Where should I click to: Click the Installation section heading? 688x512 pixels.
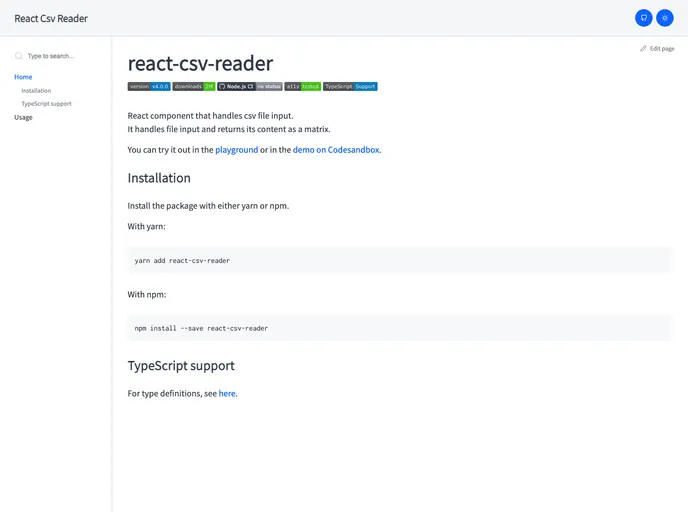click(x=159, y=178)
